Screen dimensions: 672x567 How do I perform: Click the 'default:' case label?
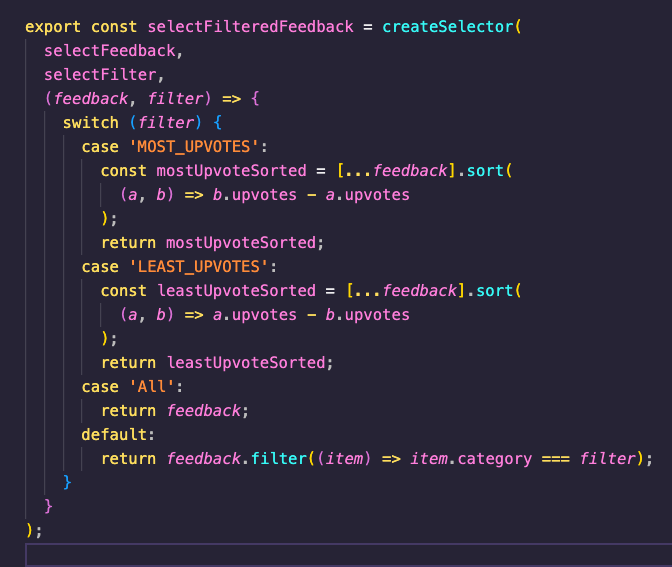(x=118, y=435)
